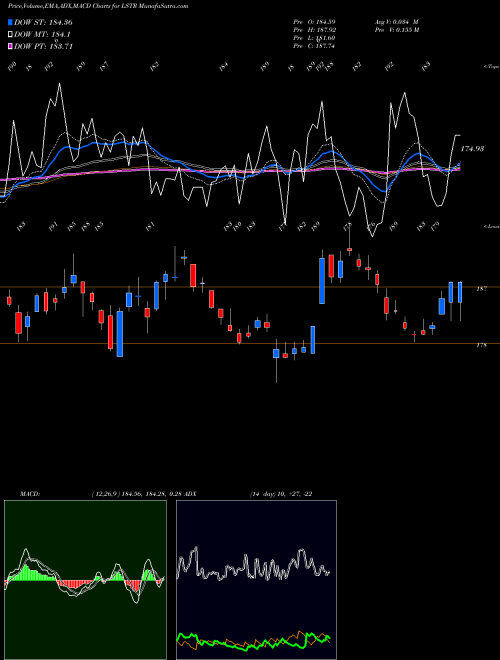Click the 178 price level label
Image resolution: width=500 pixels, height=660 pixels.
coord(481,345)
